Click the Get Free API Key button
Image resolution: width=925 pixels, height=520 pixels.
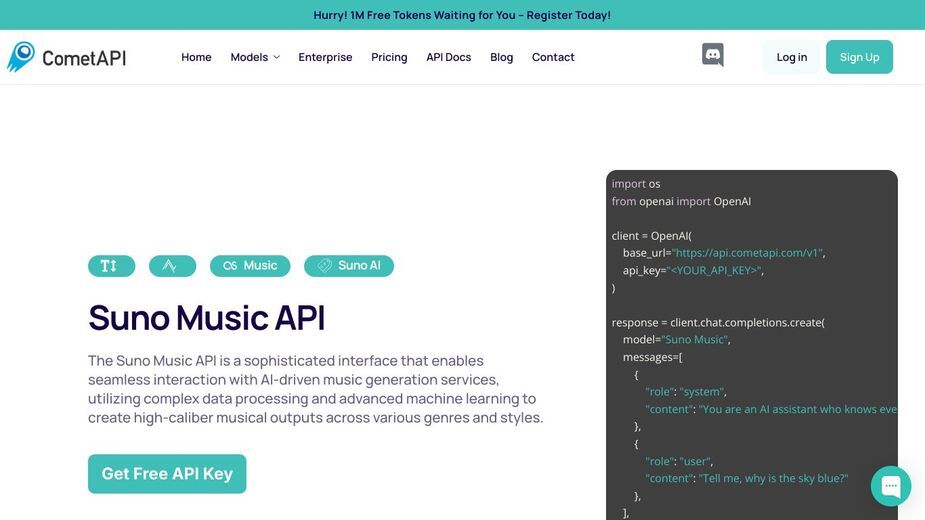coord(167,473)
